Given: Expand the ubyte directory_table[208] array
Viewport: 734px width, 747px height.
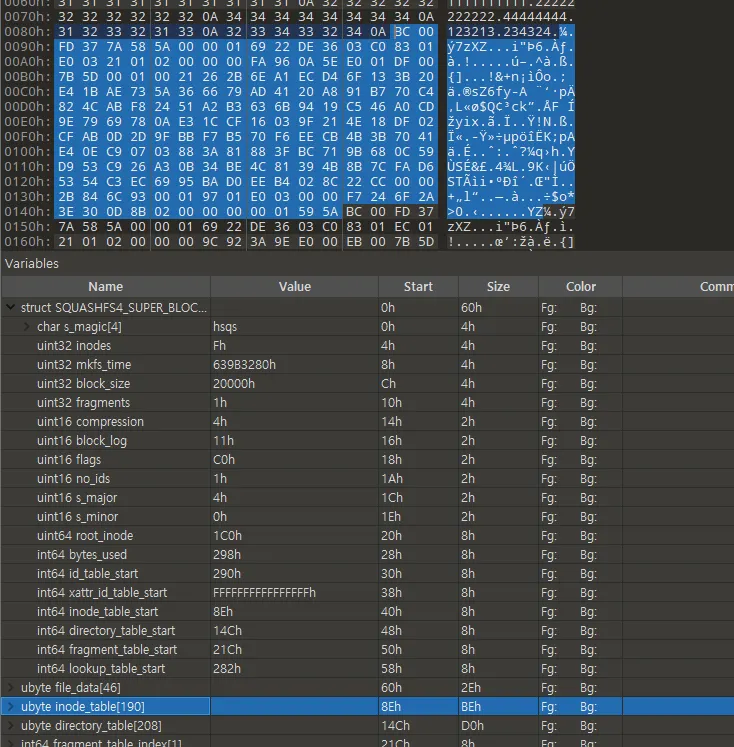Looking at the screenshot, I should click(x=11, y=726).
